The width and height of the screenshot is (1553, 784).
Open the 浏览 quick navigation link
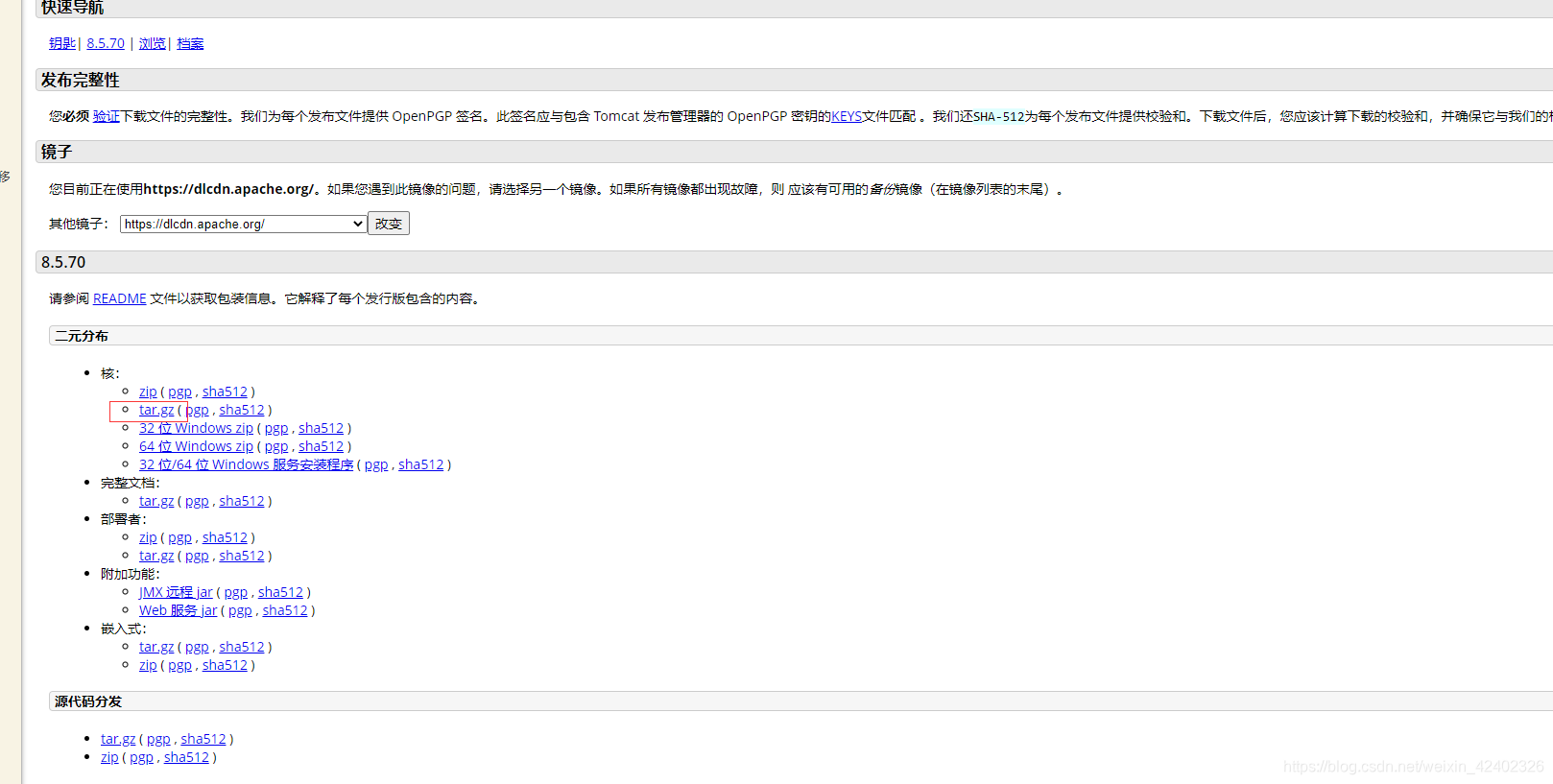point(152,43)
